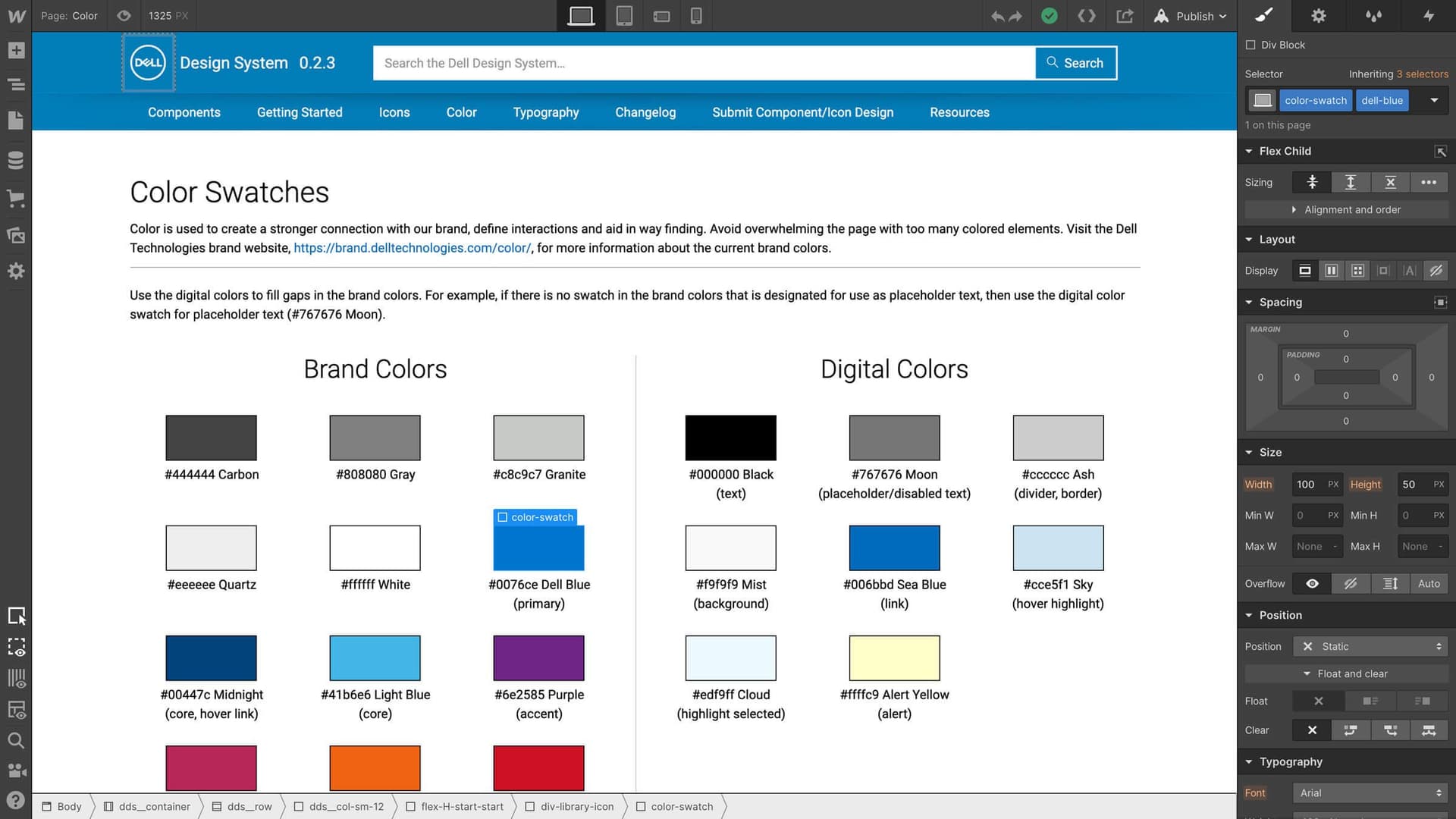
Task: Open video tutorials icon in left sidebar
Action: [x=16, y=770]
